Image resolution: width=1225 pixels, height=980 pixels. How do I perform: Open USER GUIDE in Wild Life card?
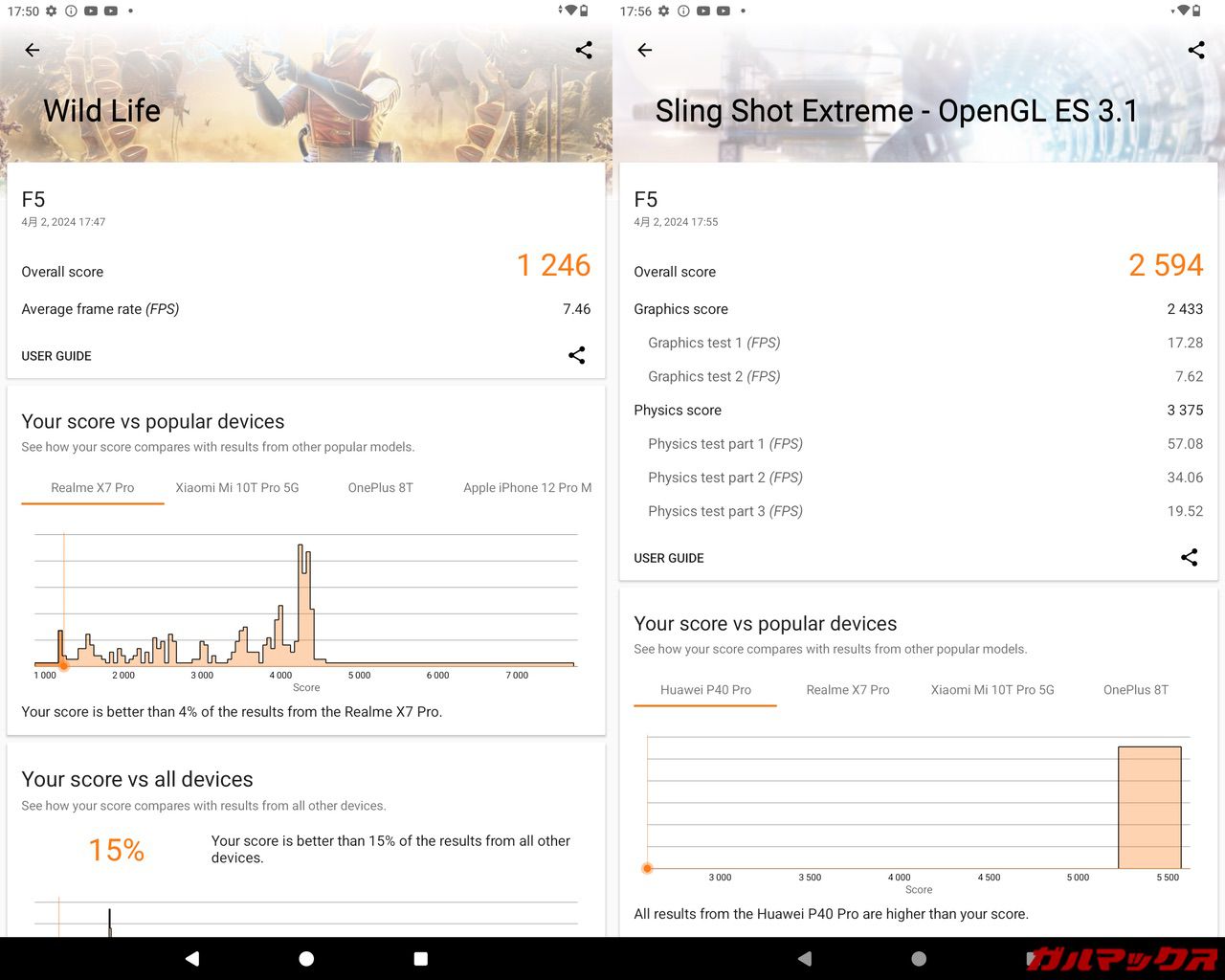tap(56, 356)
